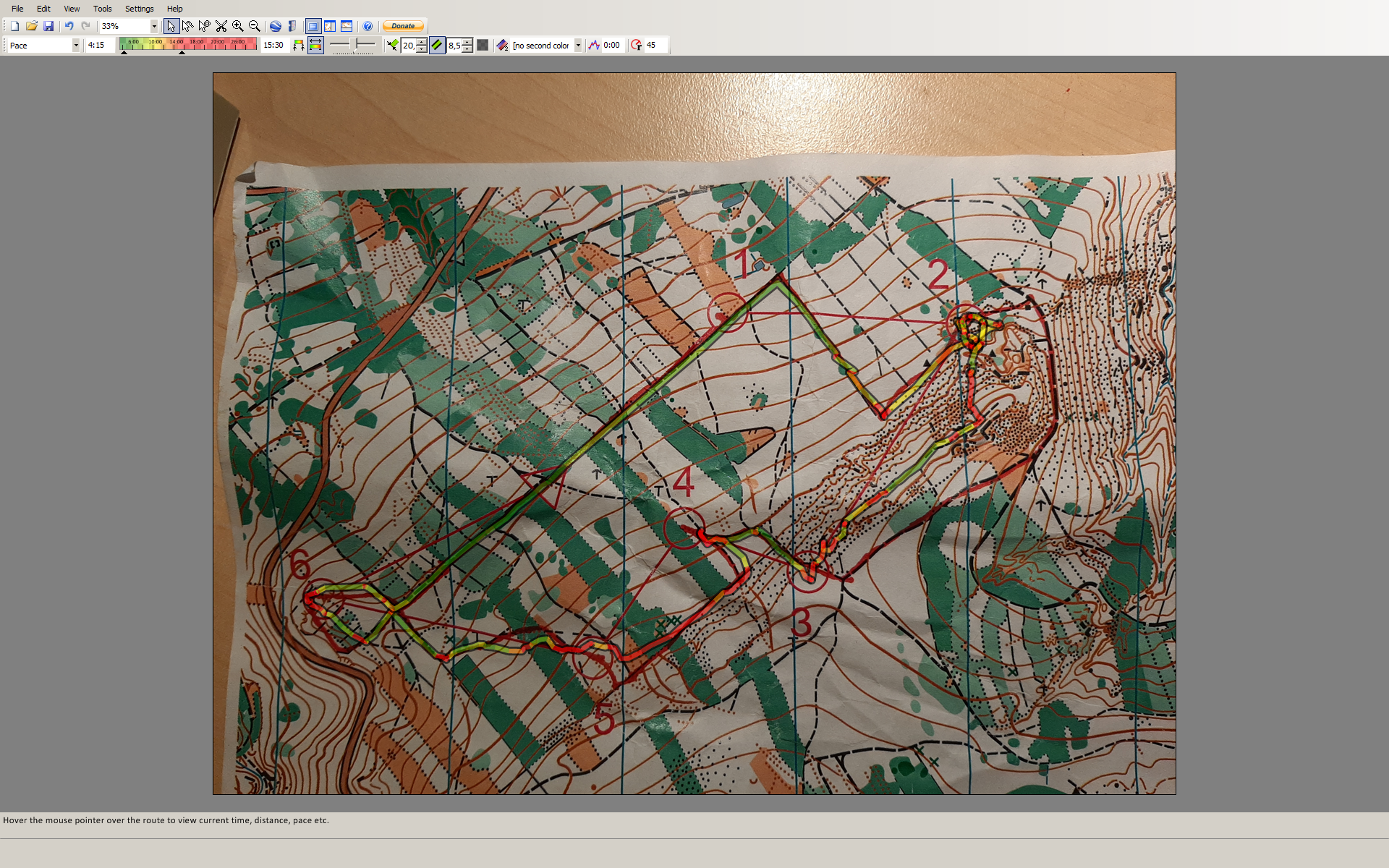Open the Pace attribute dropdown
Screen dimensions: 1389x868
76,45
